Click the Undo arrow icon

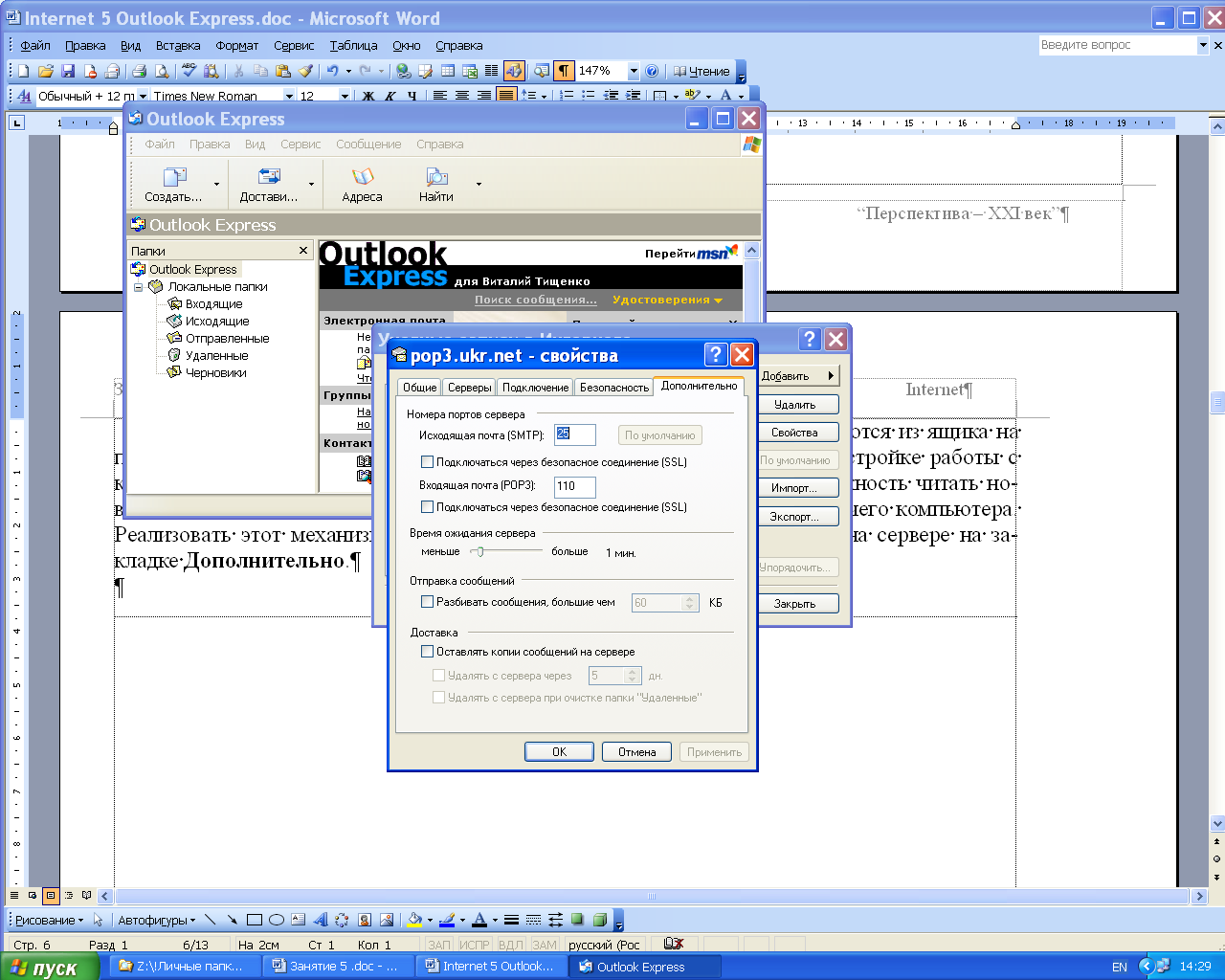tap(332, 71)
